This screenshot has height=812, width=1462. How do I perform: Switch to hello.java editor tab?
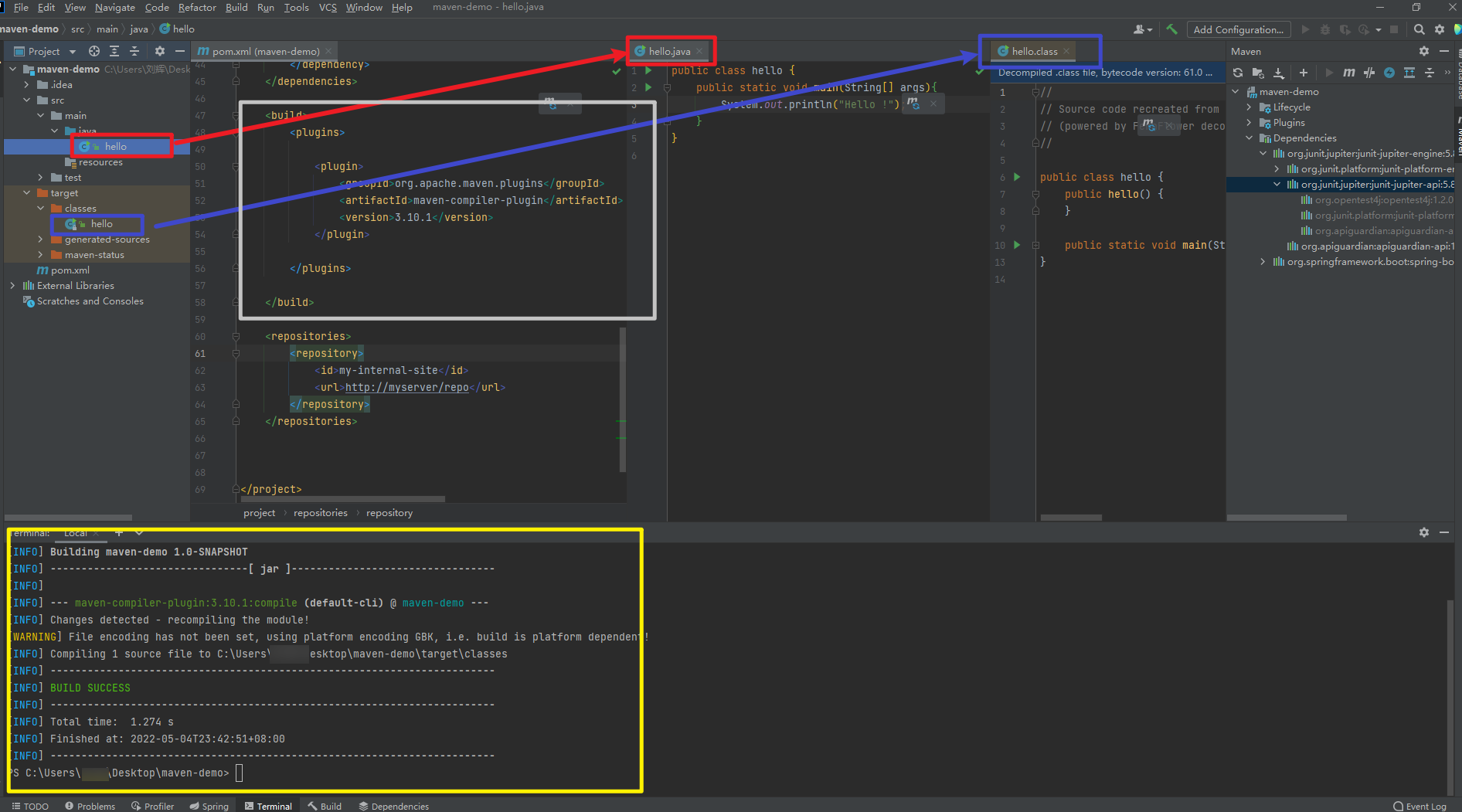[x=669, y=51]
